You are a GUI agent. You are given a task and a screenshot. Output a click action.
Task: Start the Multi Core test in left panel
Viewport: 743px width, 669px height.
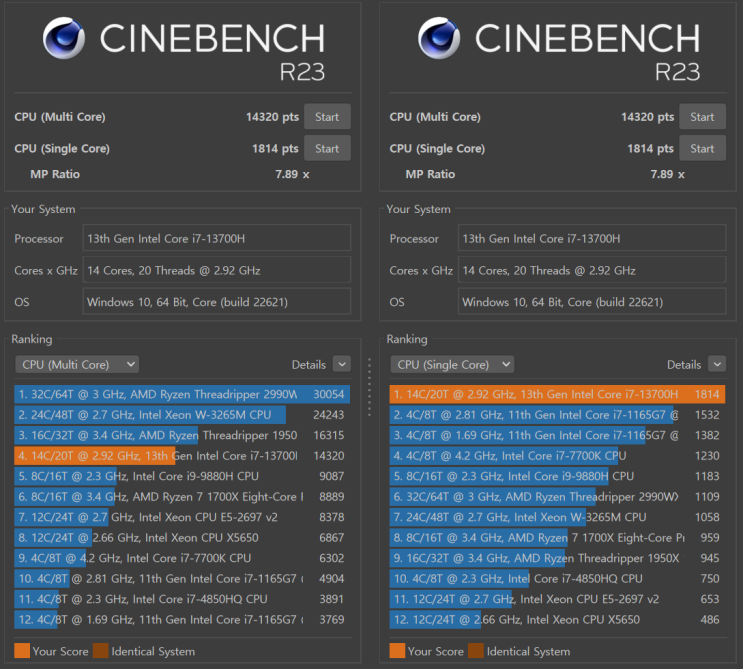[x=327, y=117]
